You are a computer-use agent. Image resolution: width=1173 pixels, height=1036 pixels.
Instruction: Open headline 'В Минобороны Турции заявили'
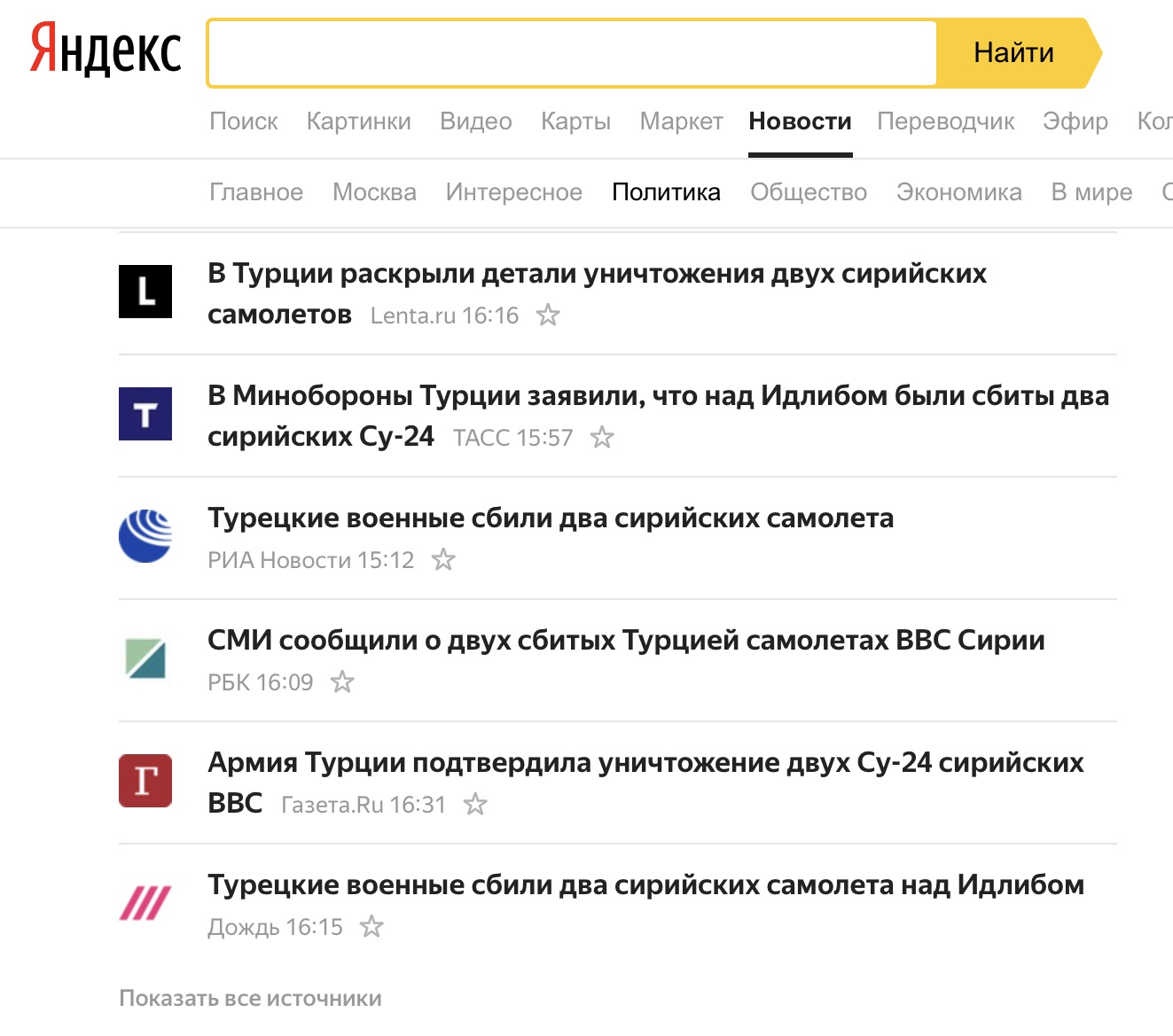(x=658, y=416)
